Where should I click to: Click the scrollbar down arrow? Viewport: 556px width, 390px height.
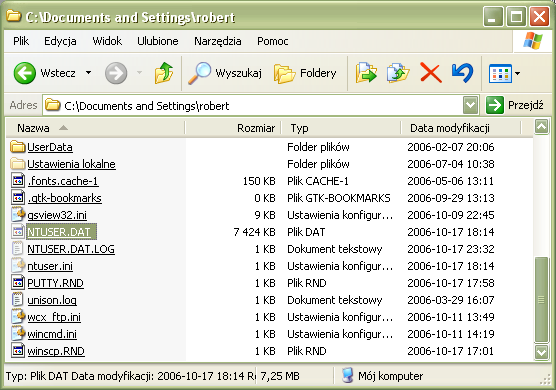point(541,352)
